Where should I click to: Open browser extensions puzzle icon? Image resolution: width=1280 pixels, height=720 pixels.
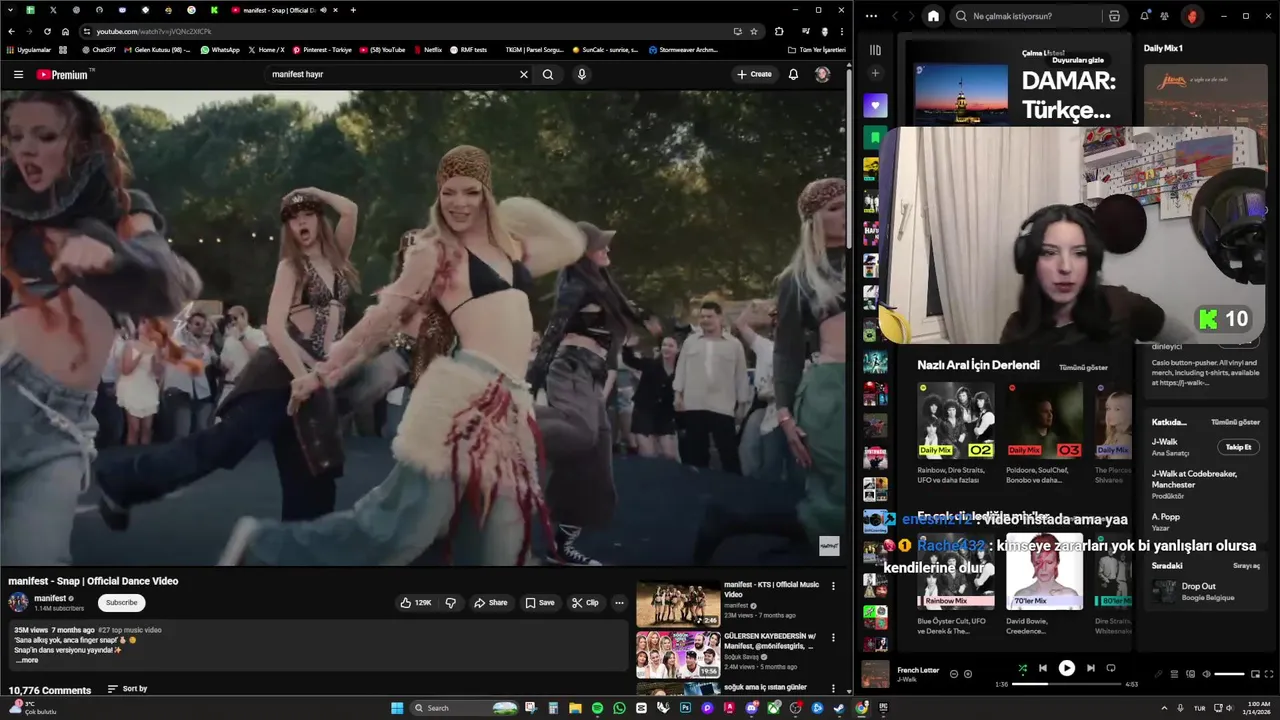click(779, 31)
